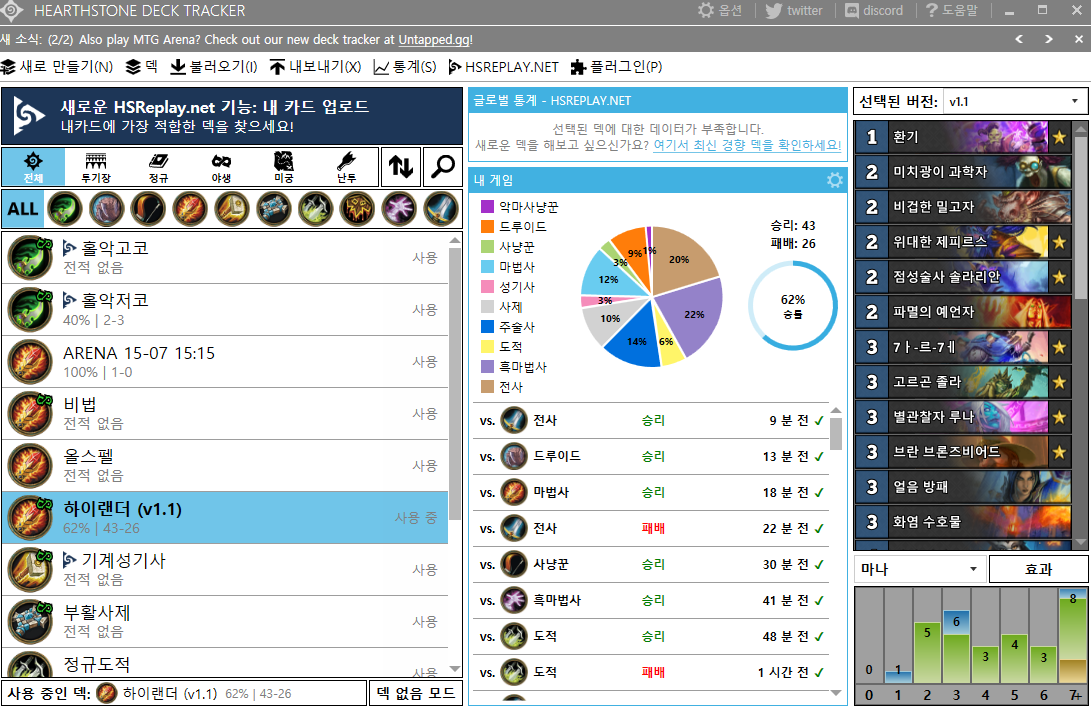Filter decks by Warlock class icon
Image resolution: width=1091 pixels, height=709 pixels.
coord(399,209)
